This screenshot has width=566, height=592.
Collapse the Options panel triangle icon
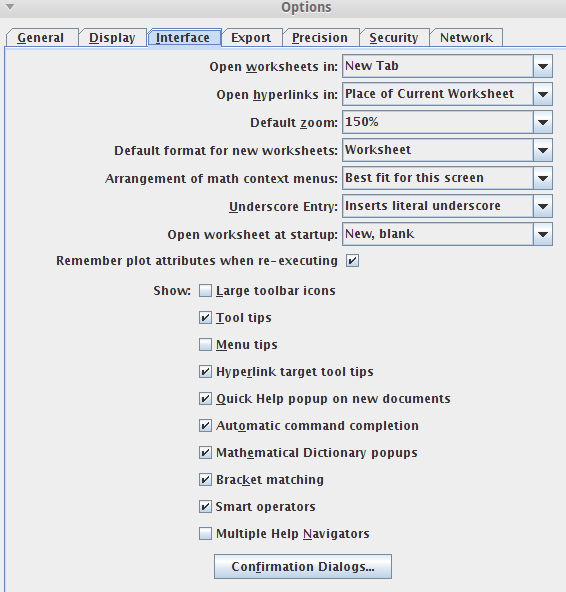pyautogui.click(x=10, y=7)
